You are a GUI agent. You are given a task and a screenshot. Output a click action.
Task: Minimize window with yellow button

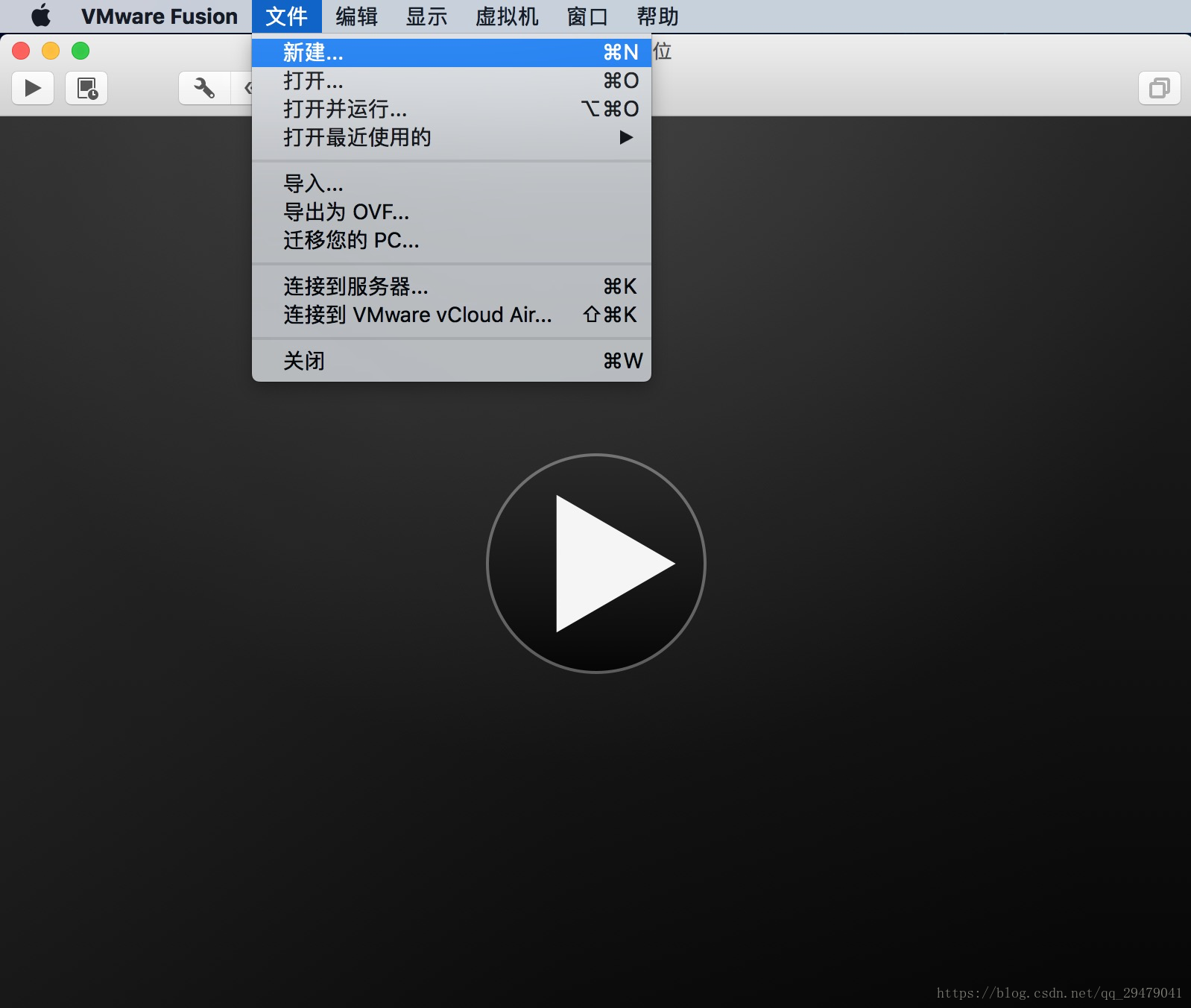[51, 51]
